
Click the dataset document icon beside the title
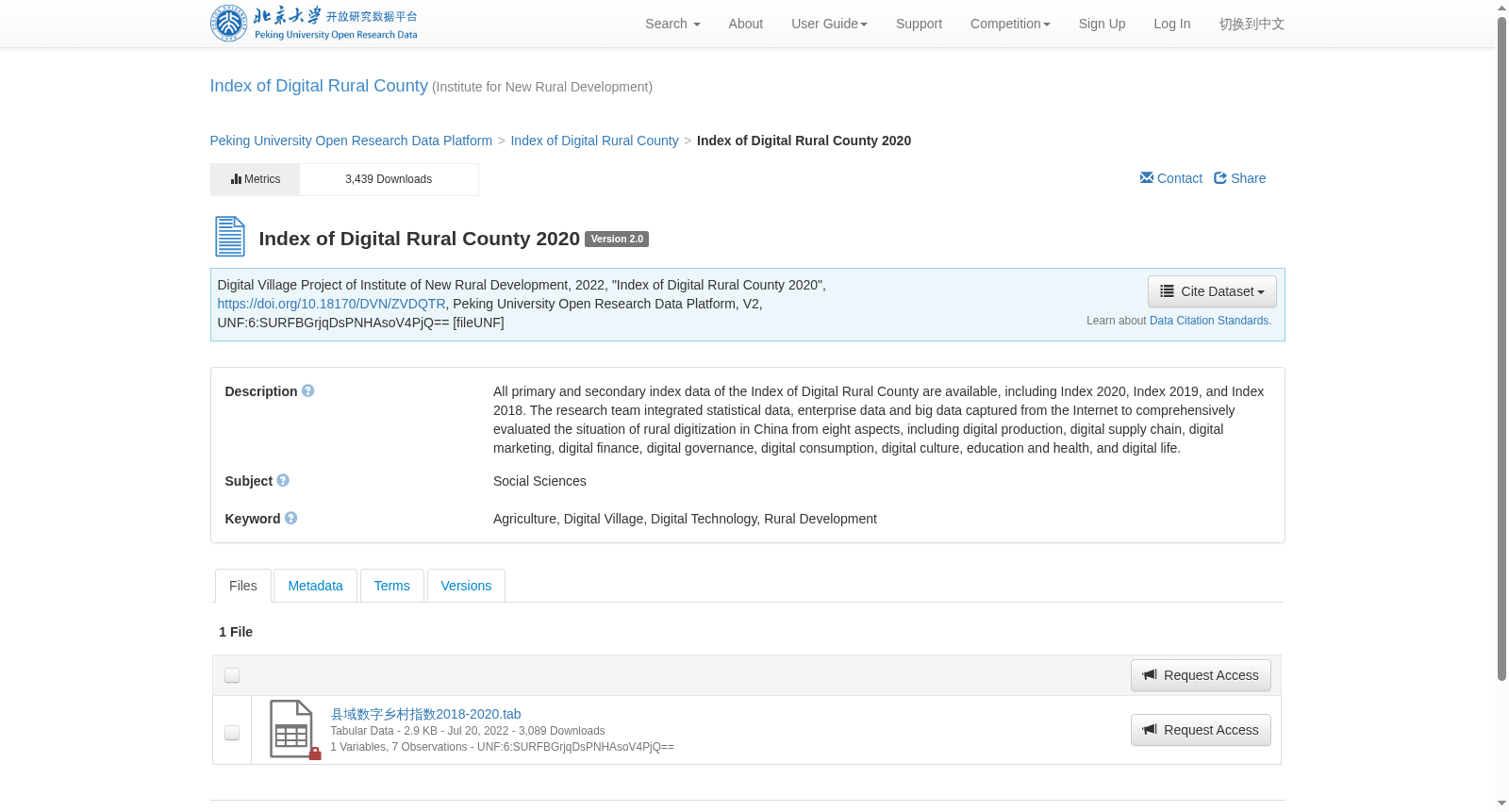point(230,237)
